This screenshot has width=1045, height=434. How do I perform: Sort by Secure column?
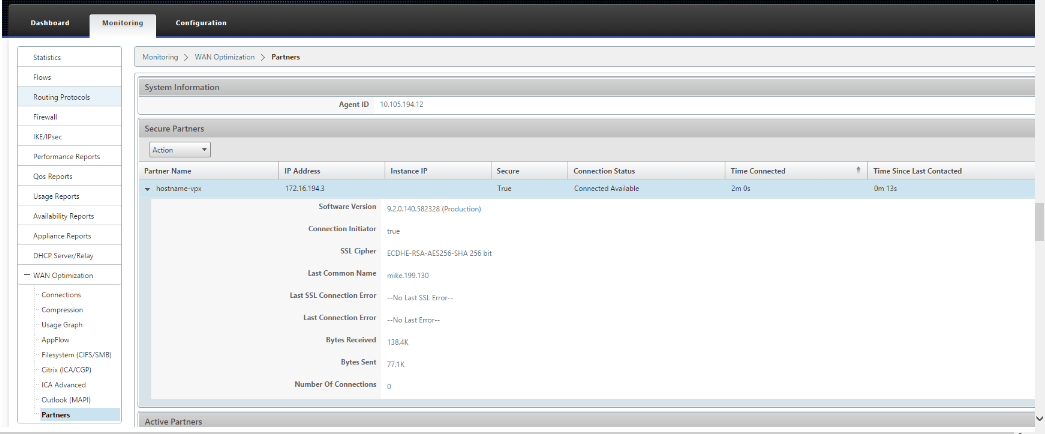pos(530,171)
